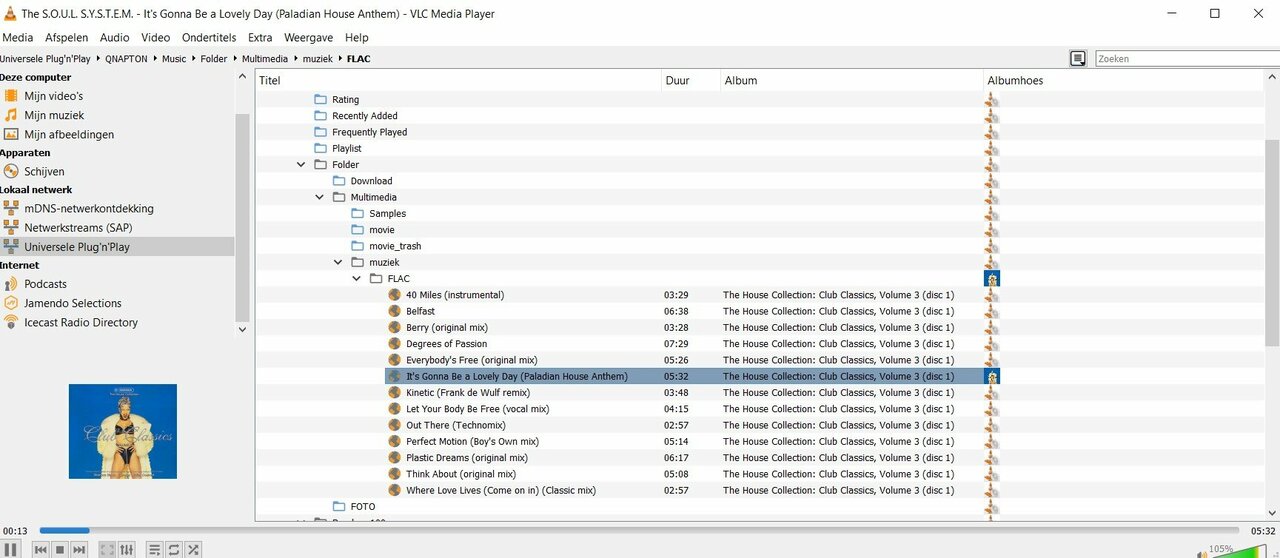The image size is (1280, 558).
Task: Open Podcasts in the sidebar
Action: click(x=45, y=284)
